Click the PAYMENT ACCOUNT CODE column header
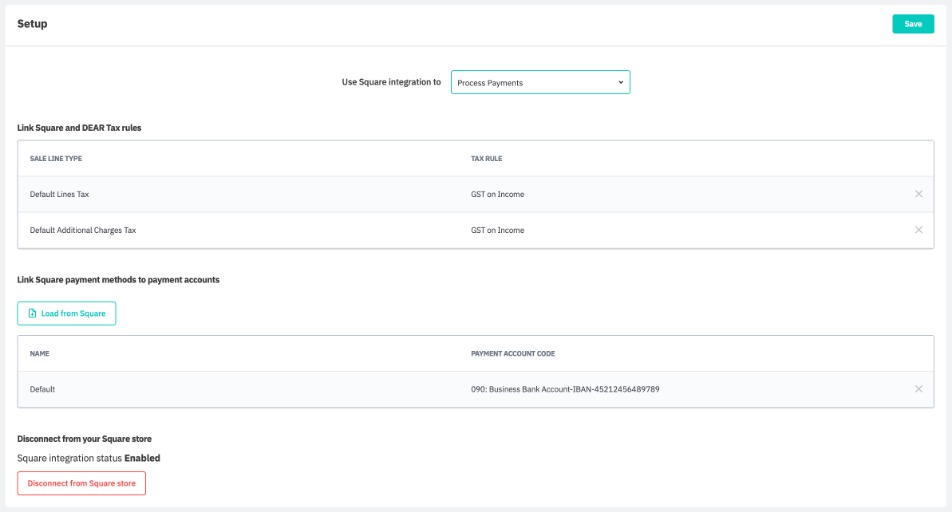Screen dimensions: 952x512 (513, 353)
